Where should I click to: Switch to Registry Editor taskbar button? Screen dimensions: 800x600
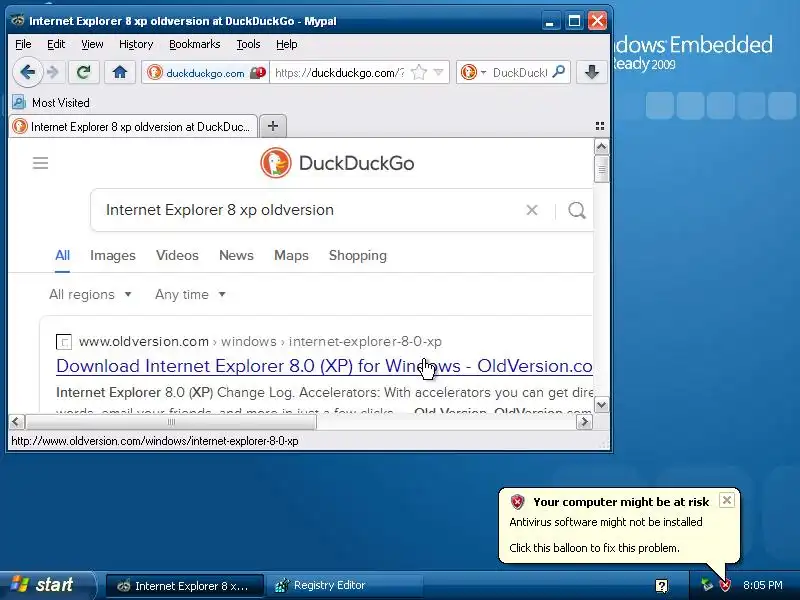(344, 586)
